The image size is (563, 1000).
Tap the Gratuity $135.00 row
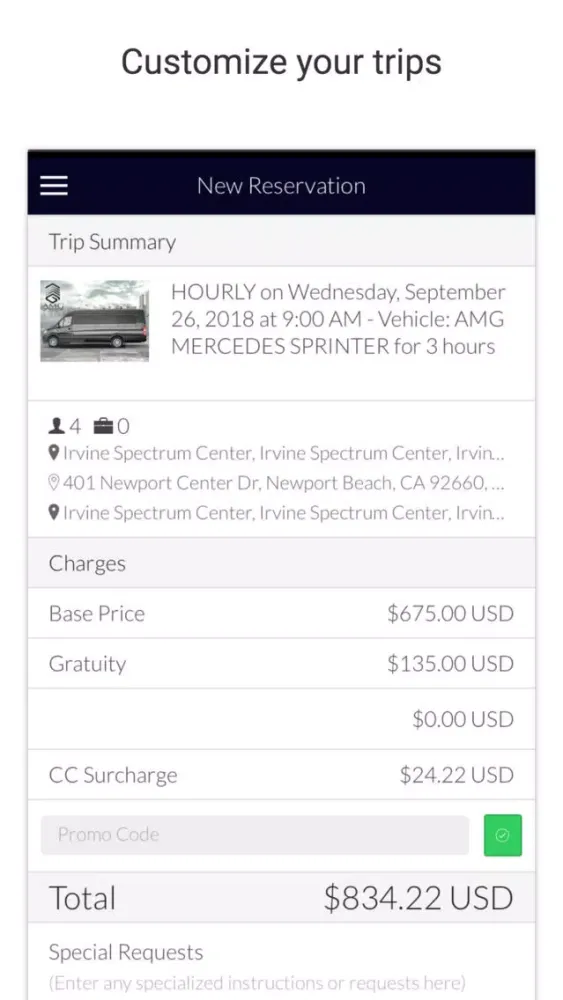281,663
